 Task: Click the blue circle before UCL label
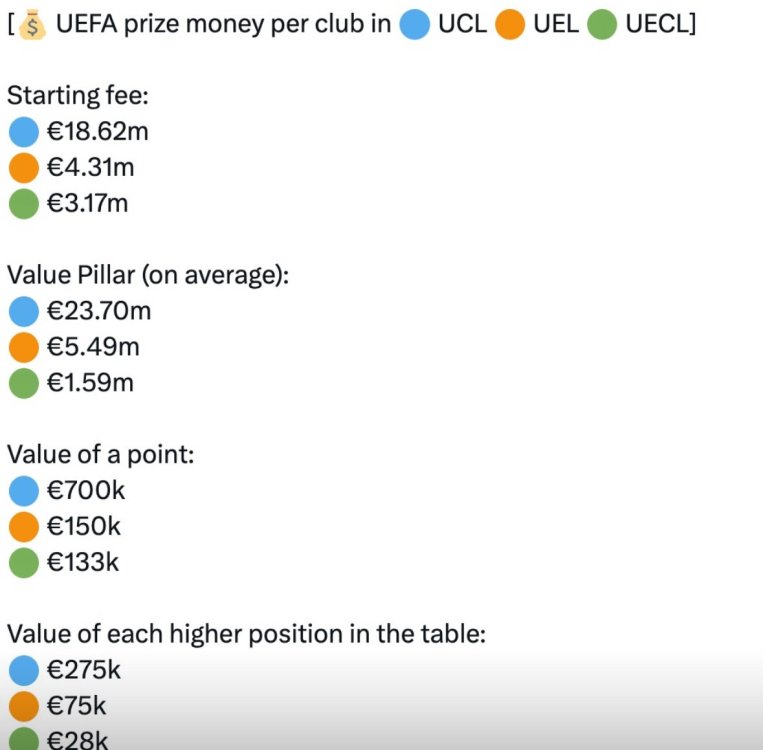[x=415, y=24]
